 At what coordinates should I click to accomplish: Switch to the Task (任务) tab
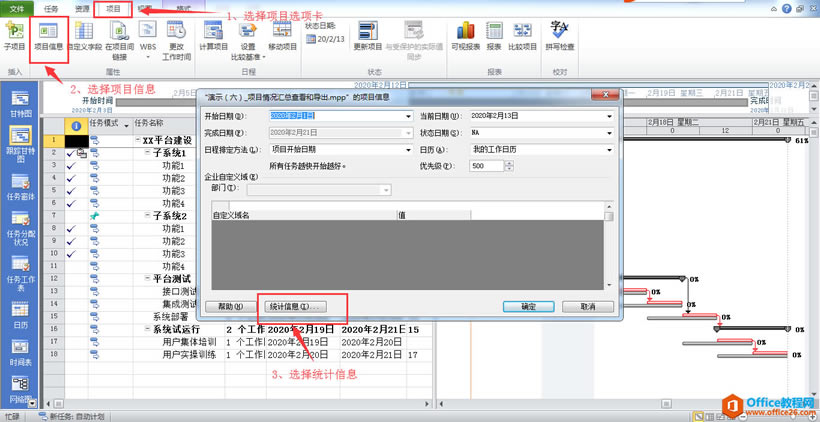point(51,9)
